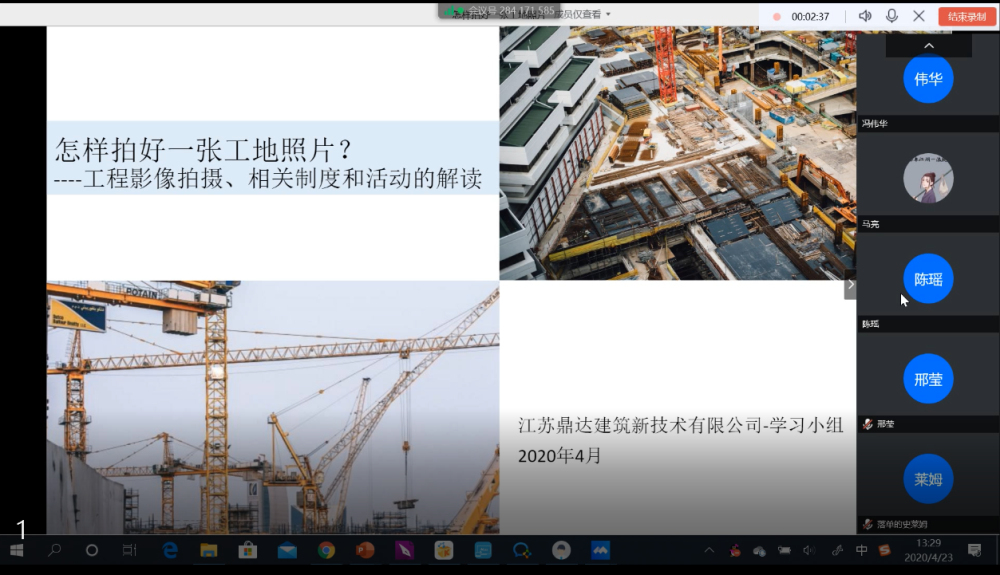Open Cortana circle icon in taskbar
The image size is (1000, 575).
92,550
